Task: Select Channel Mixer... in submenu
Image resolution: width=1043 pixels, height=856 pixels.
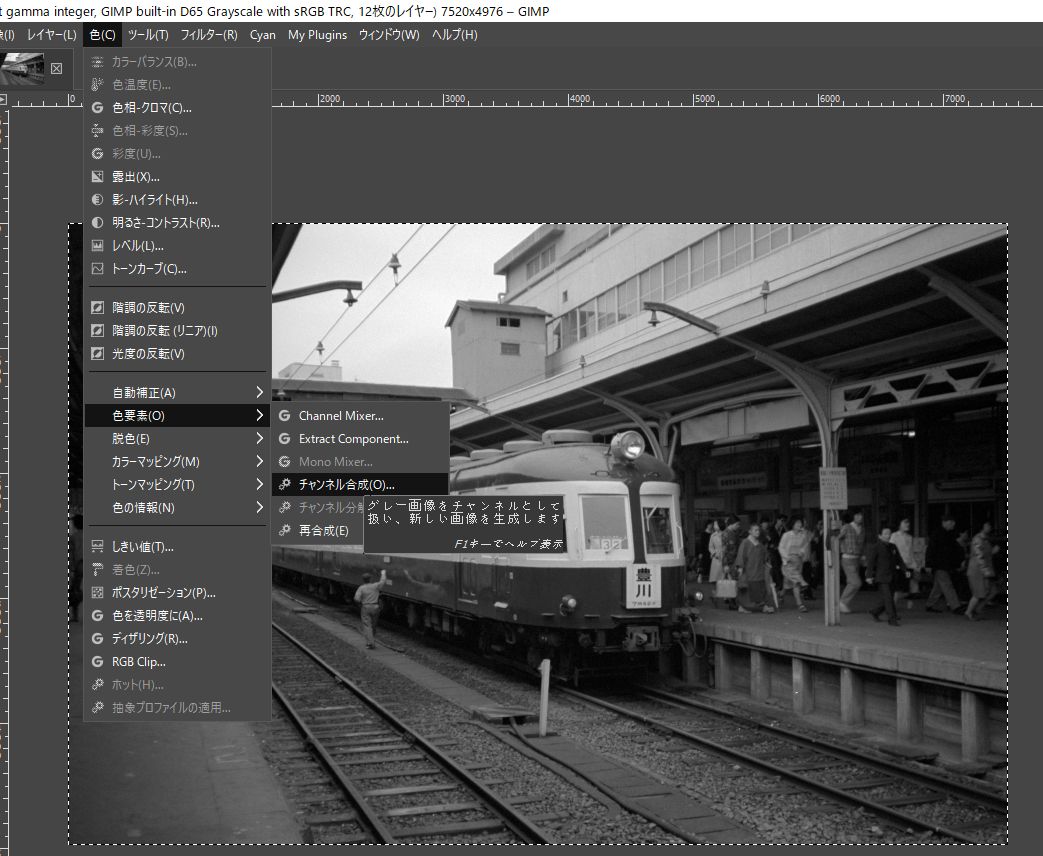Action: pos(361,416)
